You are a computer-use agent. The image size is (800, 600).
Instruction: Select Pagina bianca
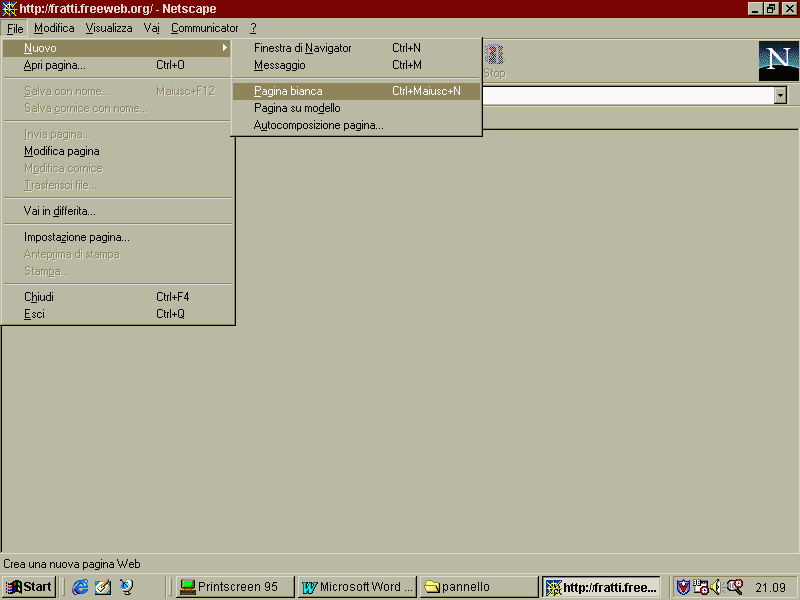tap(357, 91)
